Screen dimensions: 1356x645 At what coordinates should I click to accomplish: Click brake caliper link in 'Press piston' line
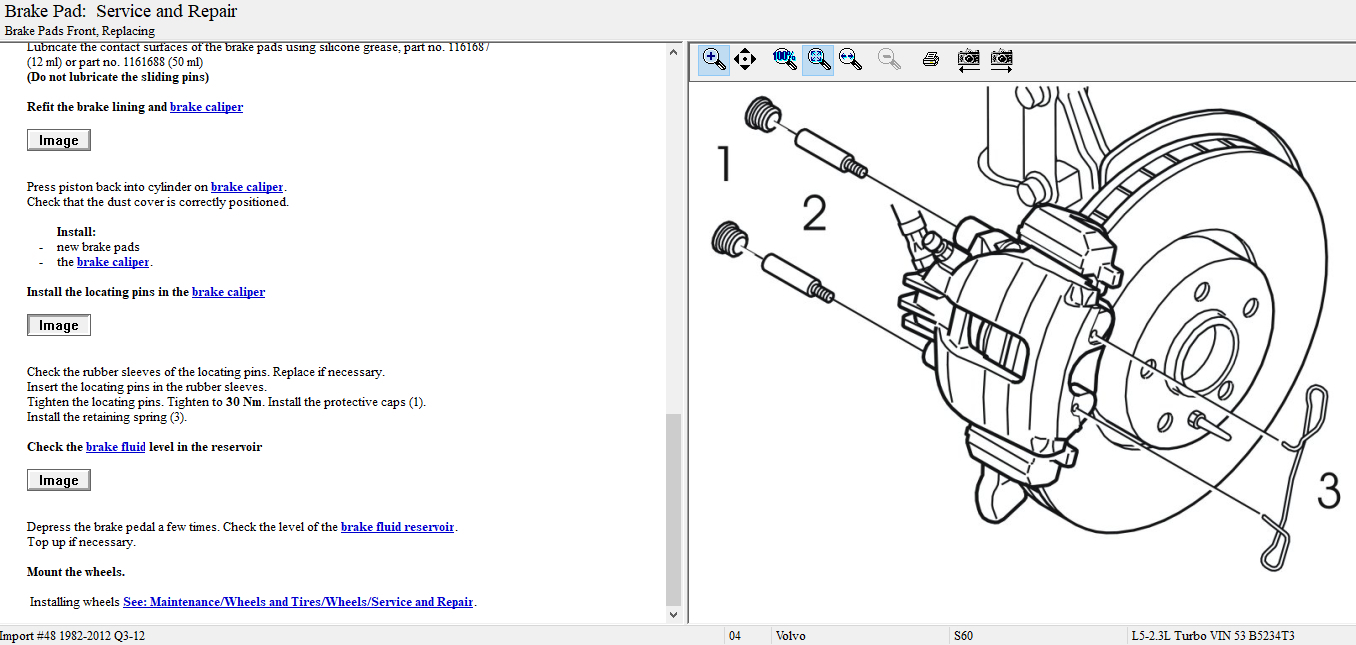[247, 187]
